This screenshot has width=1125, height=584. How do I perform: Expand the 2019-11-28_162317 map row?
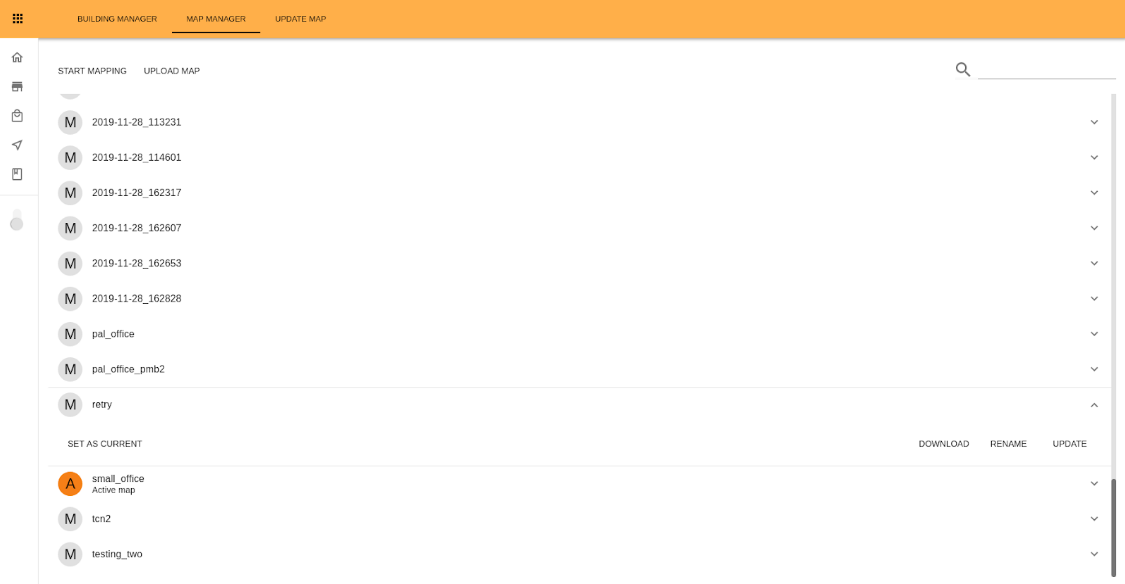[1094, 192]
